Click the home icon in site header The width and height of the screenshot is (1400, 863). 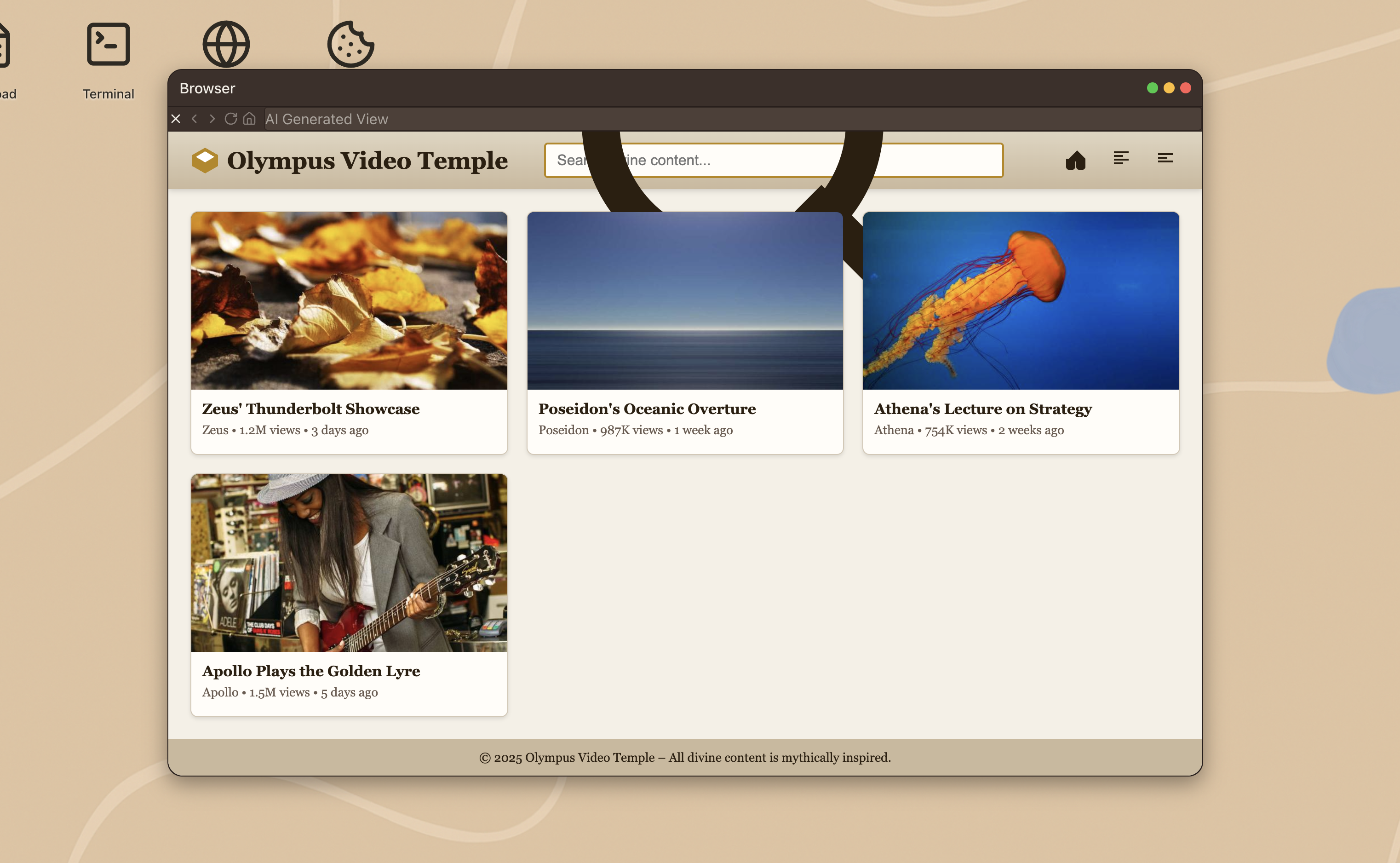point(1075,161)
